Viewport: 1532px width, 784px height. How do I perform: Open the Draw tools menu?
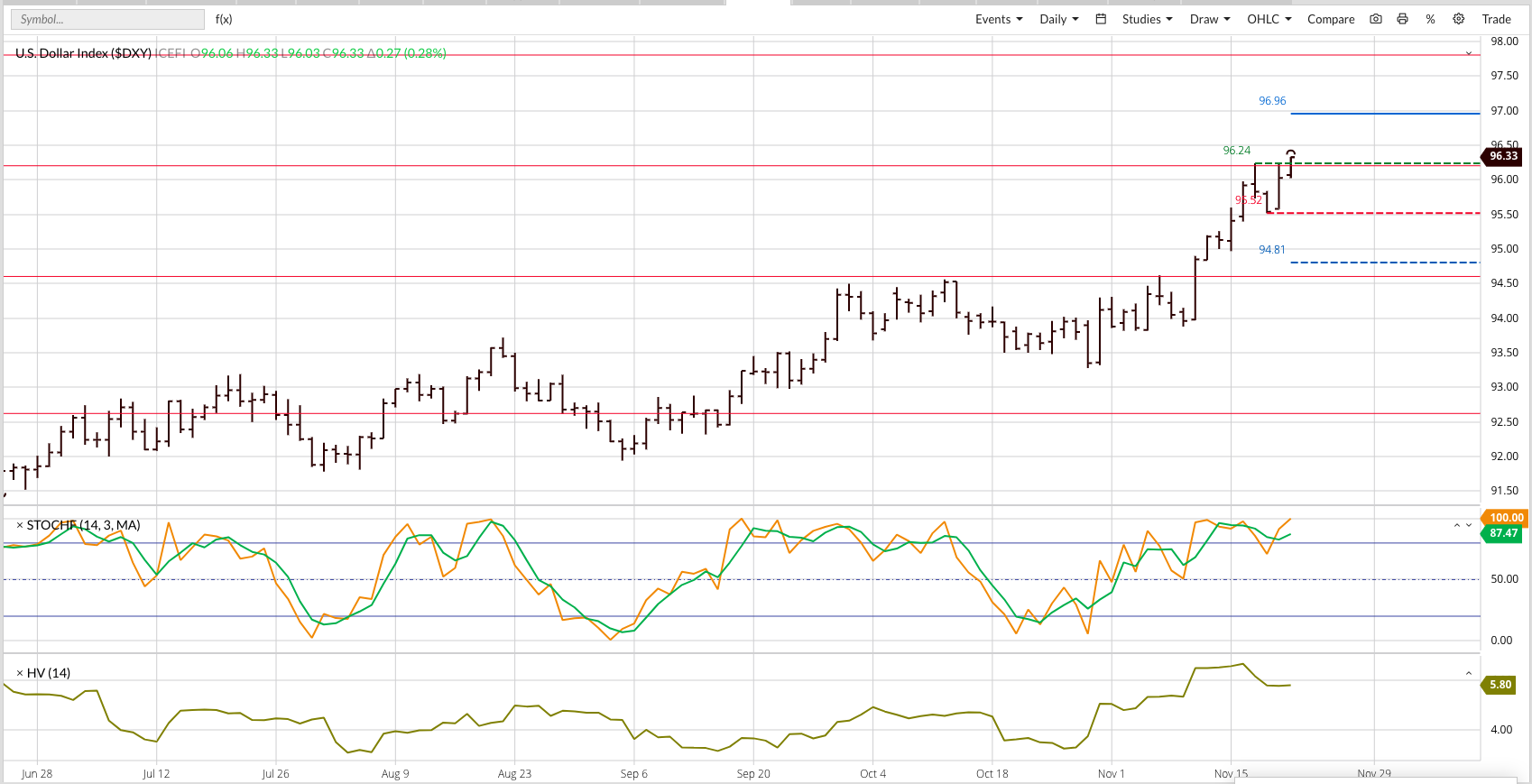tap(1210, 19)
